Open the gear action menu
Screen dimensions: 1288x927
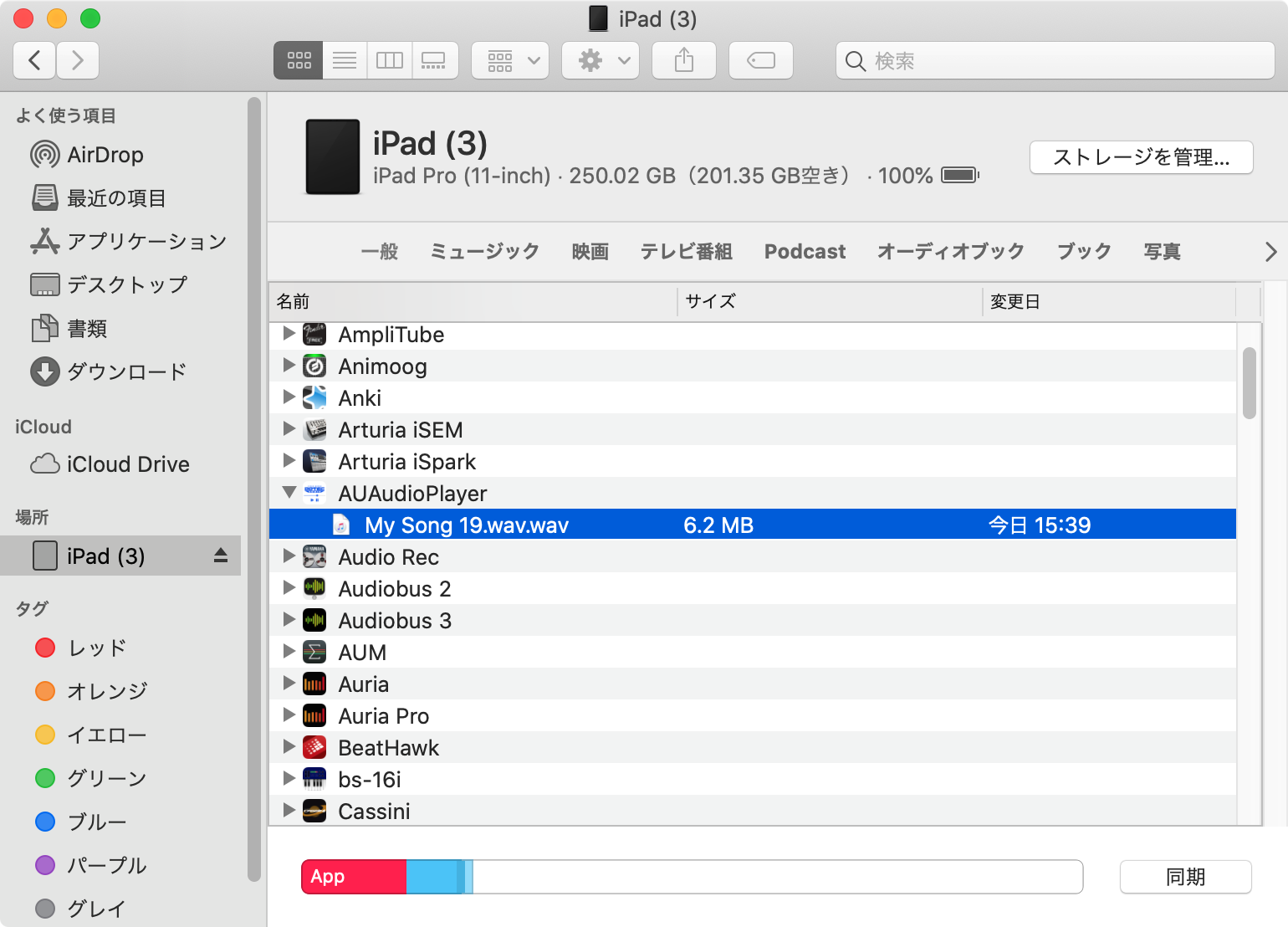click(601, 60)
